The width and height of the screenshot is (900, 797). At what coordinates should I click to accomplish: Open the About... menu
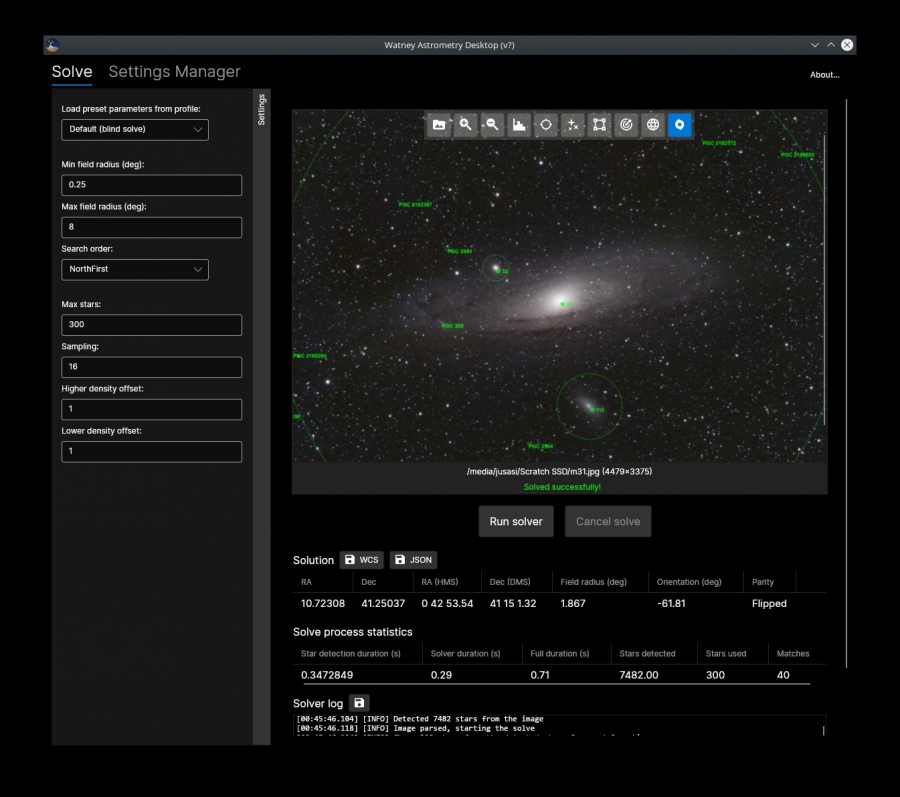(824, 75)
